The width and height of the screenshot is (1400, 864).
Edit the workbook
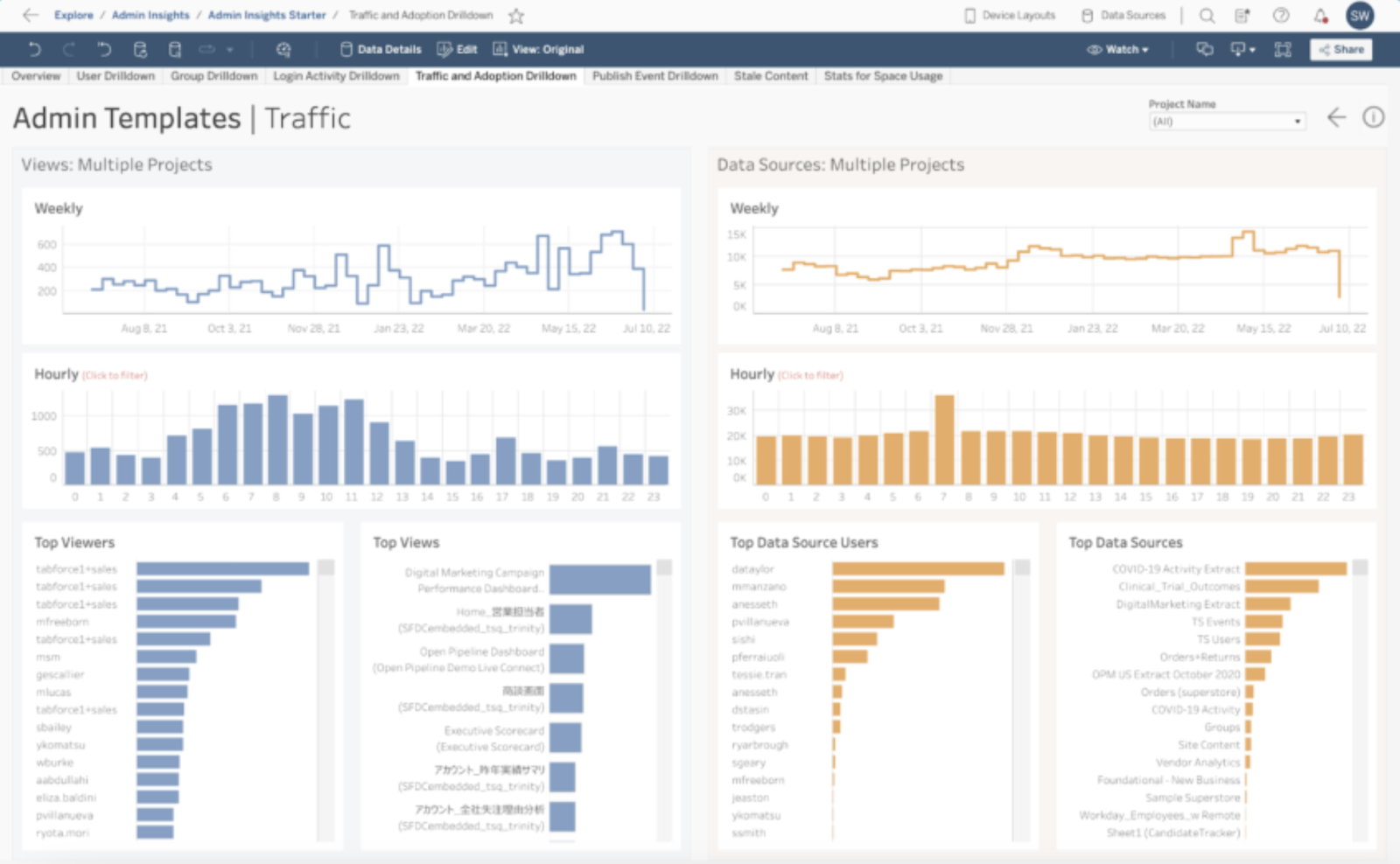pyautogui.click(x=457, y=49)
